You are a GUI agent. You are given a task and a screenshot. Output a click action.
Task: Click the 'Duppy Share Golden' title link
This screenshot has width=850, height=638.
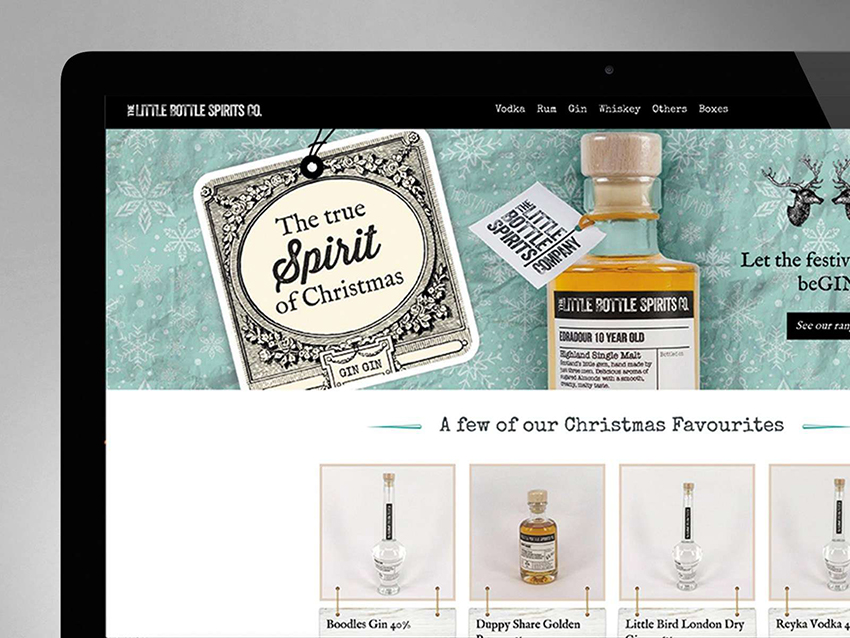coord(528,624)
